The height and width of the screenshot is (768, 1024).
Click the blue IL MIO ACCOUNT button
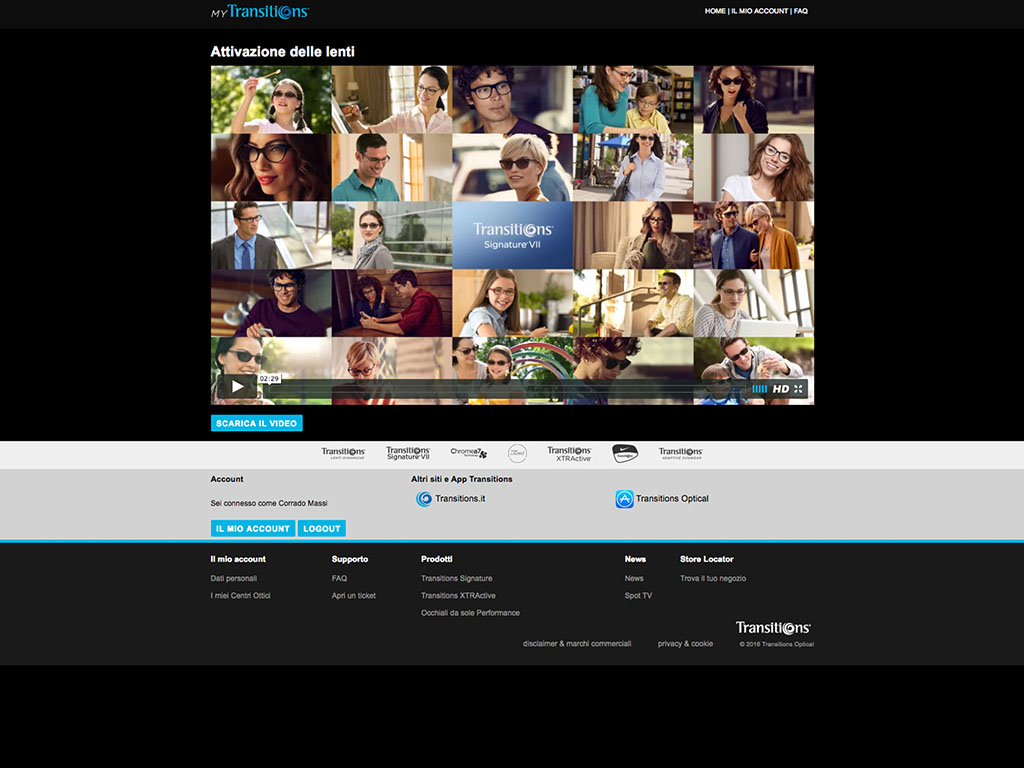(253, 528)
